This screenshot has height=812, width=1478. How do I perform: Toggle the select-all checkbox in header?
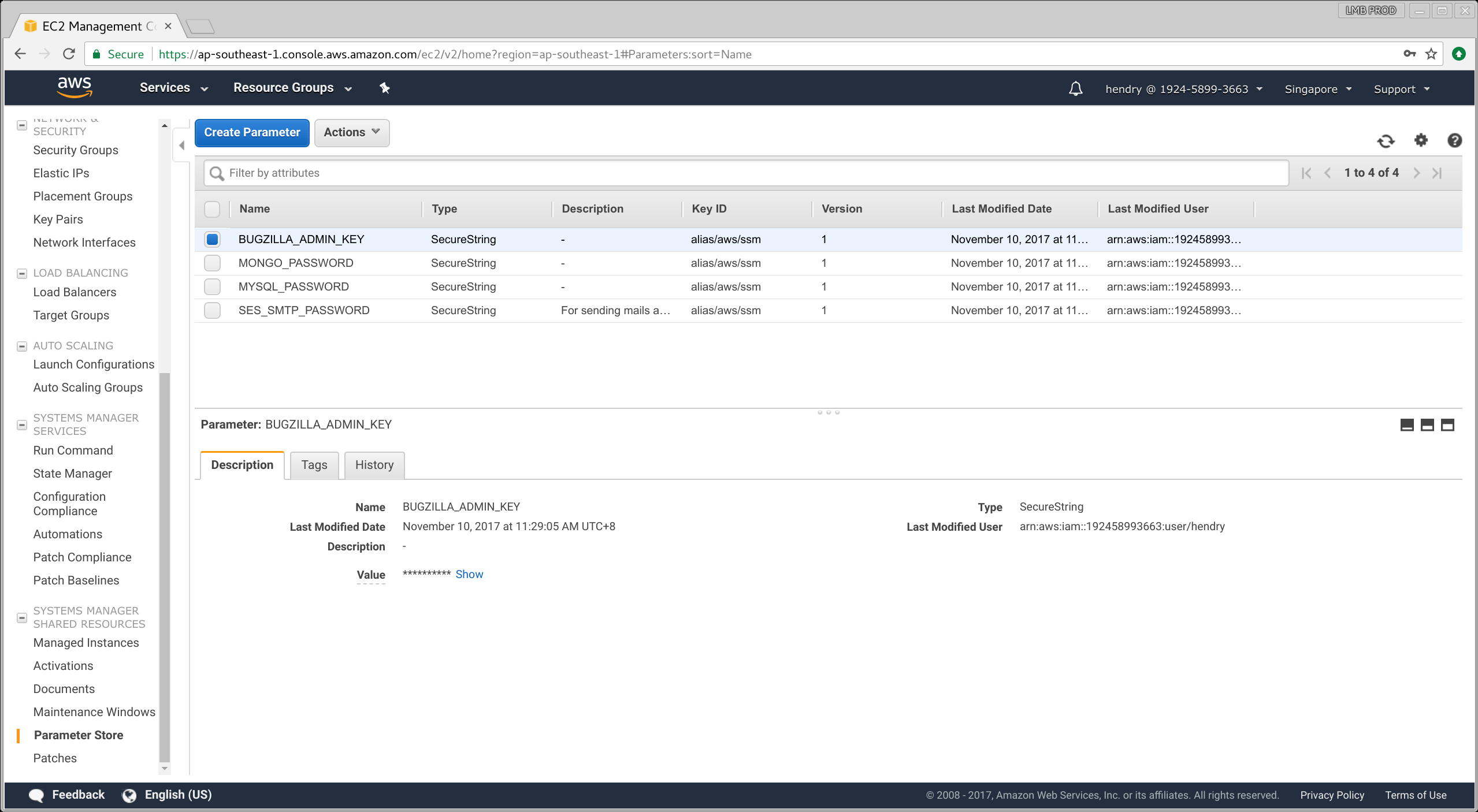pyautogui.click(x=212, y=209)
